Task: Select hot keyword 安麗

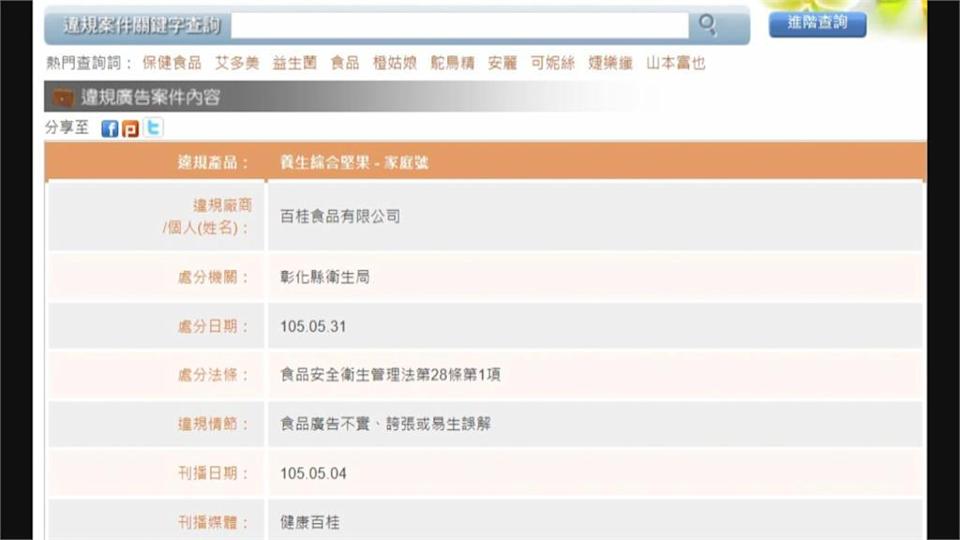Action: [503, 63]
